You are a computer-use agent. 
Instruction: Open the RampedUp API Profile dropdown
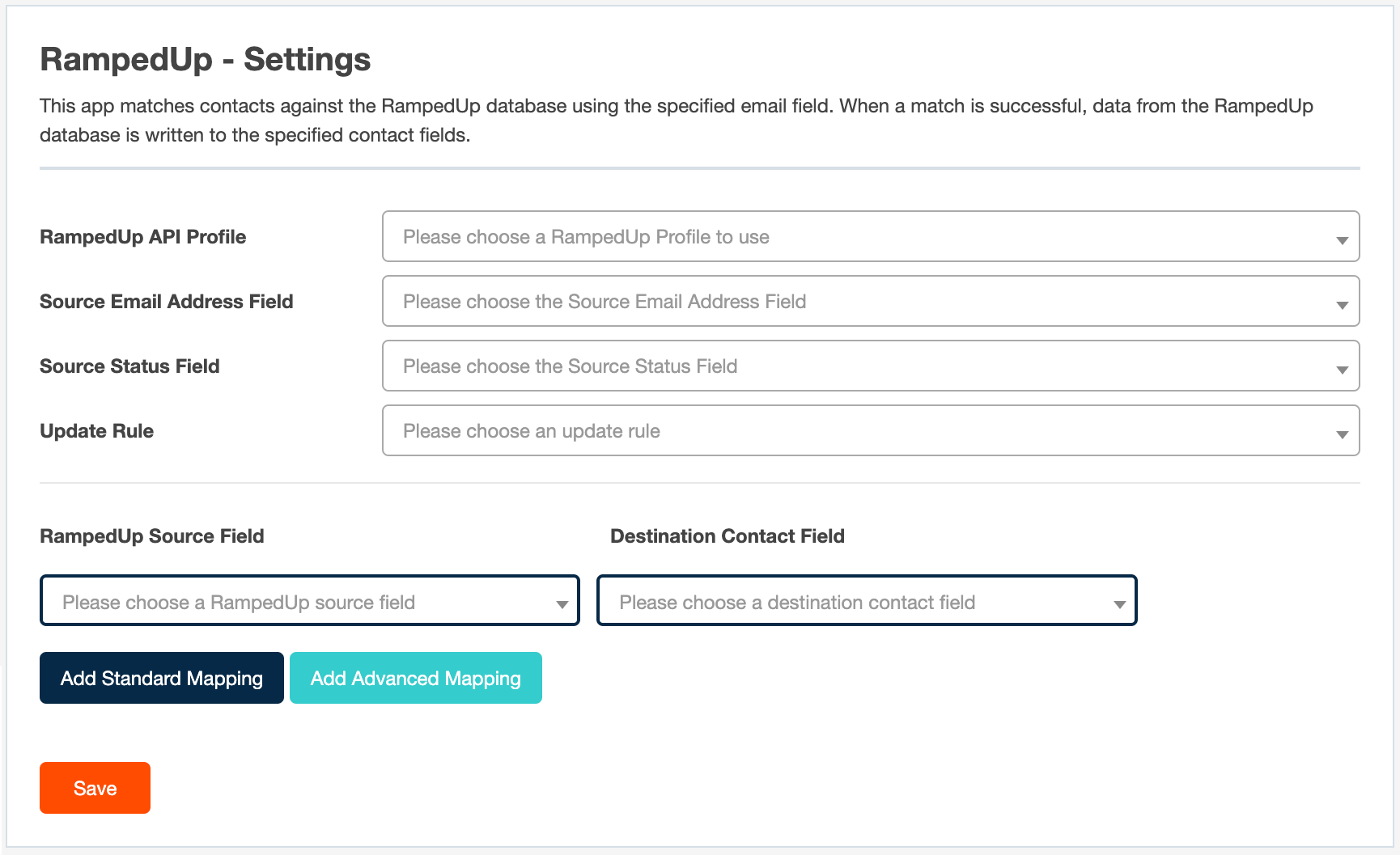(871, 236)
